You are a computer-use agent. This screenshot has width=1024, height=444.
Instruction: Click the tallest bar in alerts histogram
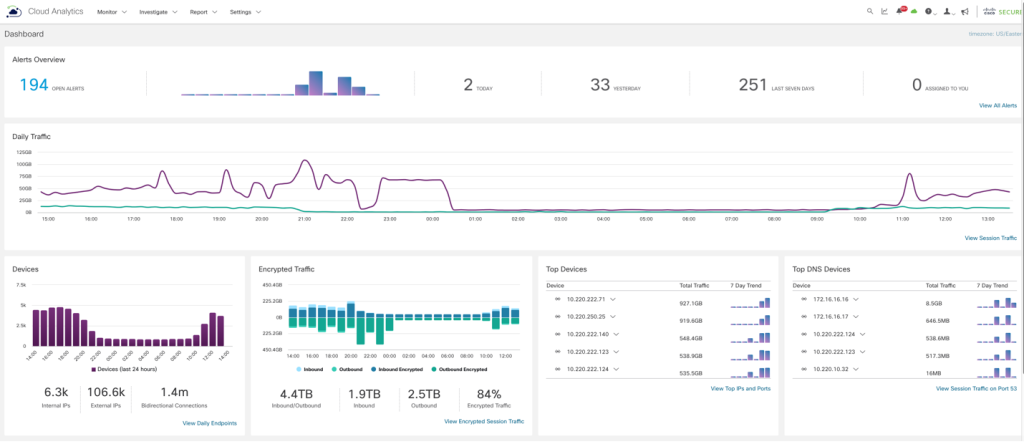pyautogui.click(x=316, y=83)
